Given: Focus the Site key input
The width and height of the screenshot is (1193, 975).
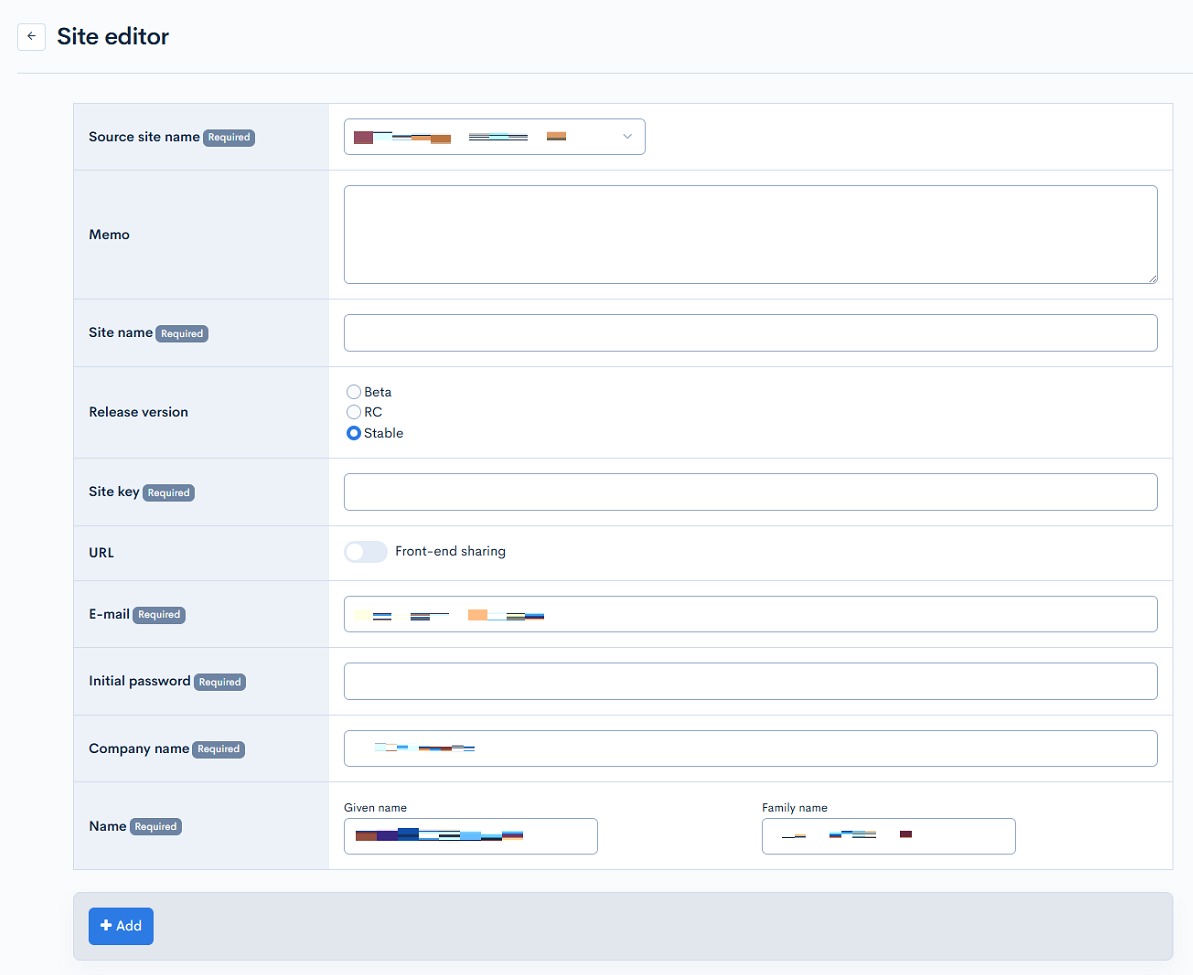Looking at the screenshot, I should pyautogui.click(x=750, y=492).
